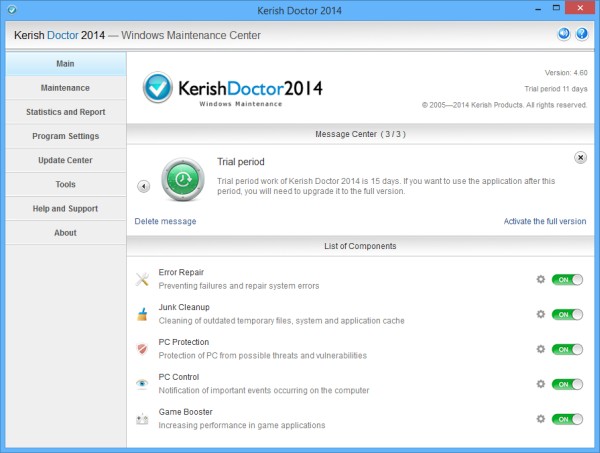Viewport: 600px width, 453px height.
Task: Open PC Protection settings gear
Action: click(x=541, y=349)
